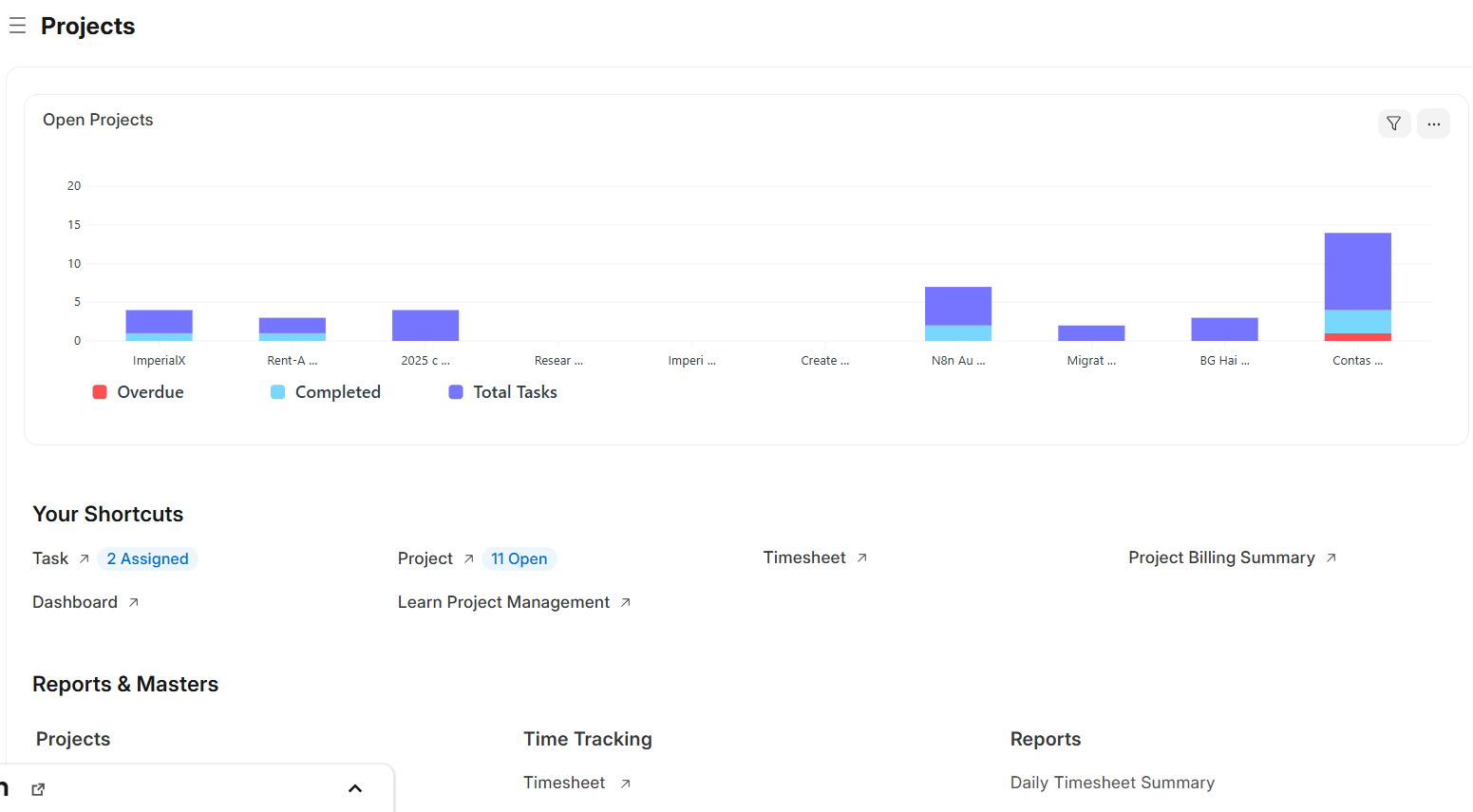Image resolution: width=1473 pixels, height=812 pixels.
Task: Toggle Total Tasks legend purple swatch
Action: [456, 392]
